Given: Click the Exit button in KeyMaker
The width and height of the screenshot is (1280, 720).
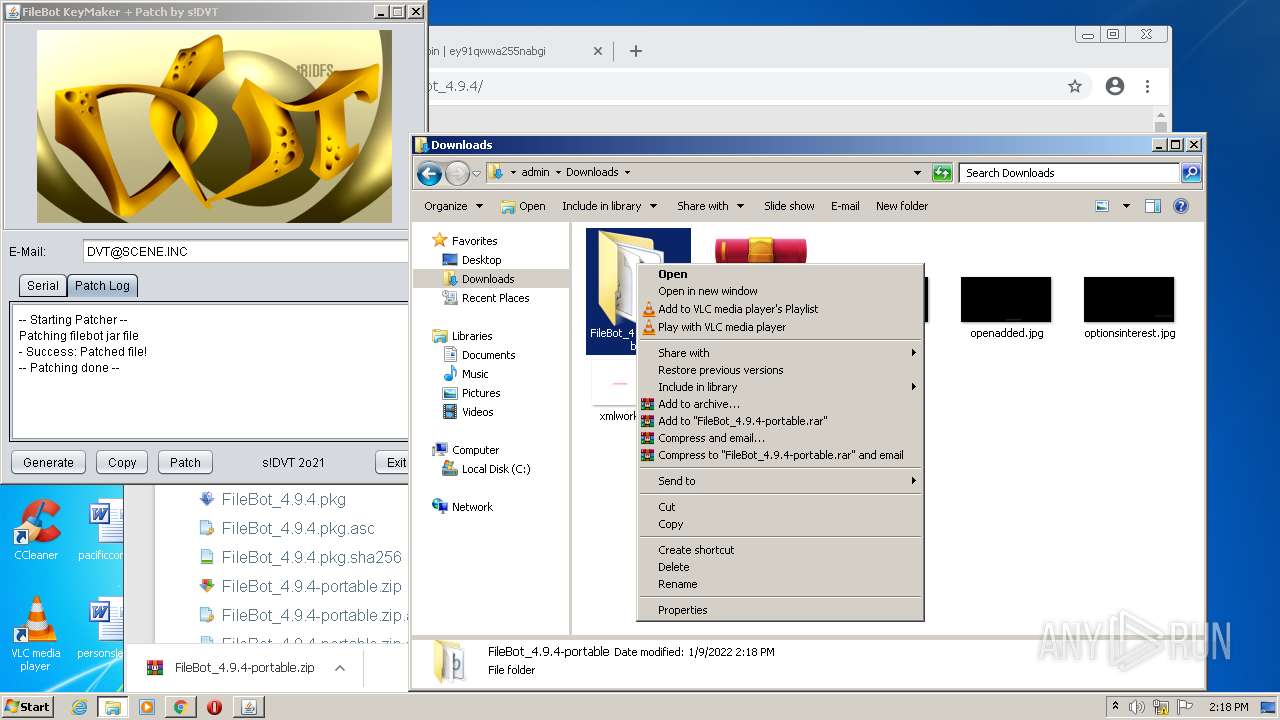Looking at the screenshot, I should pyautogui.click(x=394, y=462).
